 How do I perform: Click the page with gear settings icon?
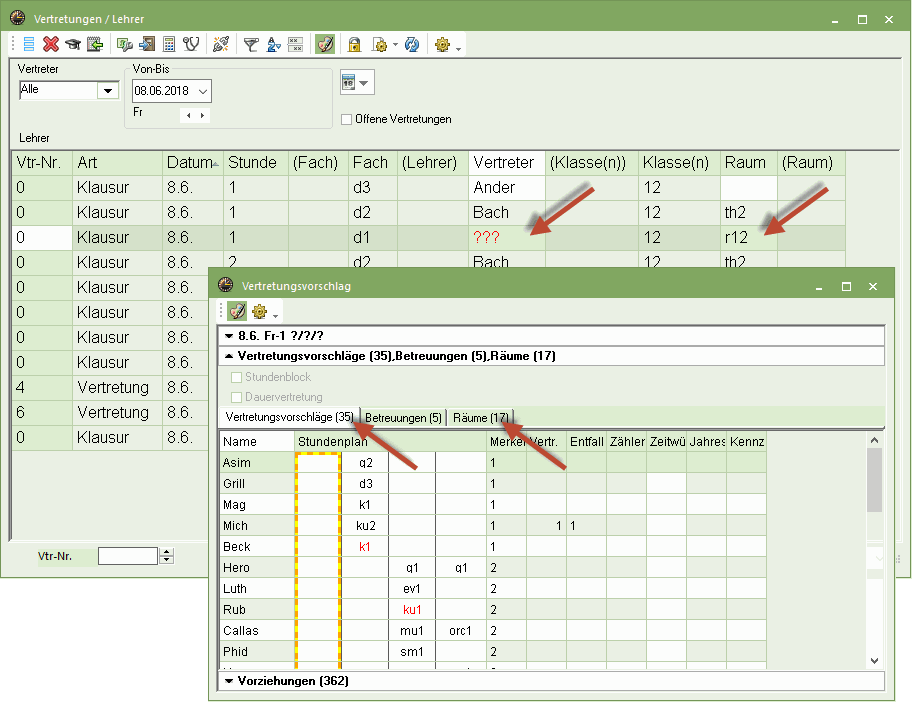point(379,44)
